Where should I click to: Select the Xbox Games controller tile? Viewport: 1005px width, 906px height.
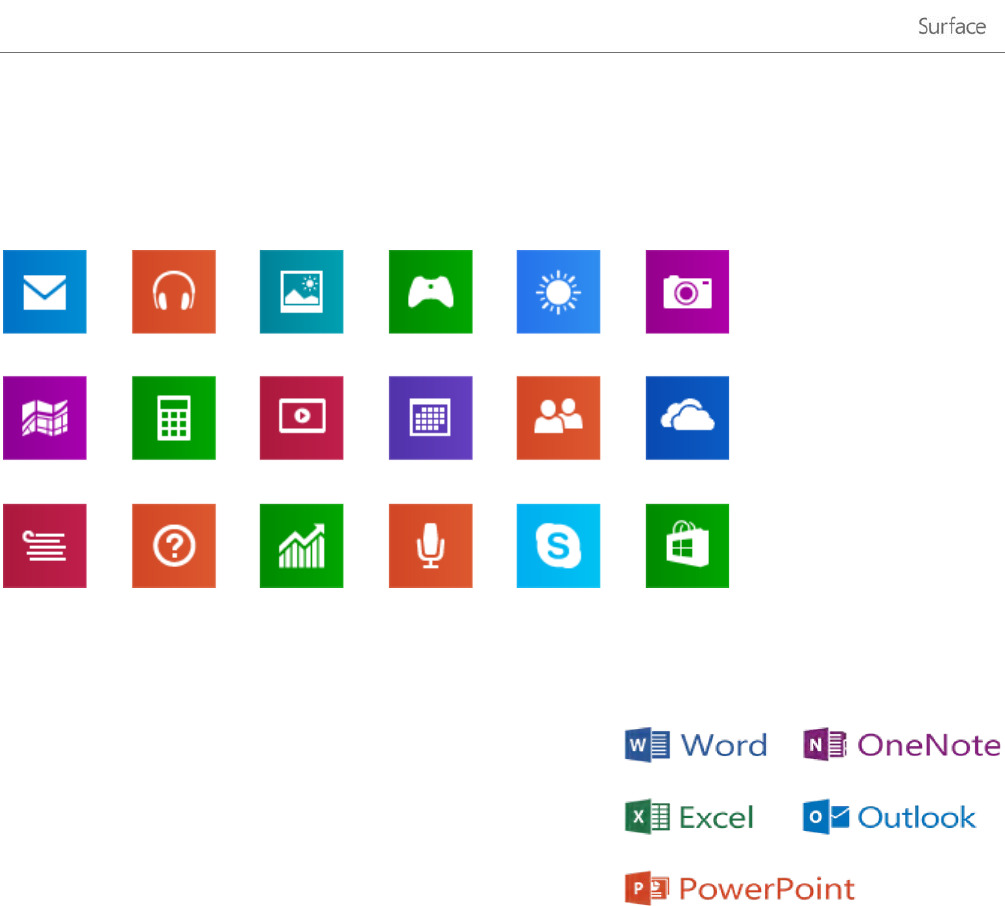(431, 292)
